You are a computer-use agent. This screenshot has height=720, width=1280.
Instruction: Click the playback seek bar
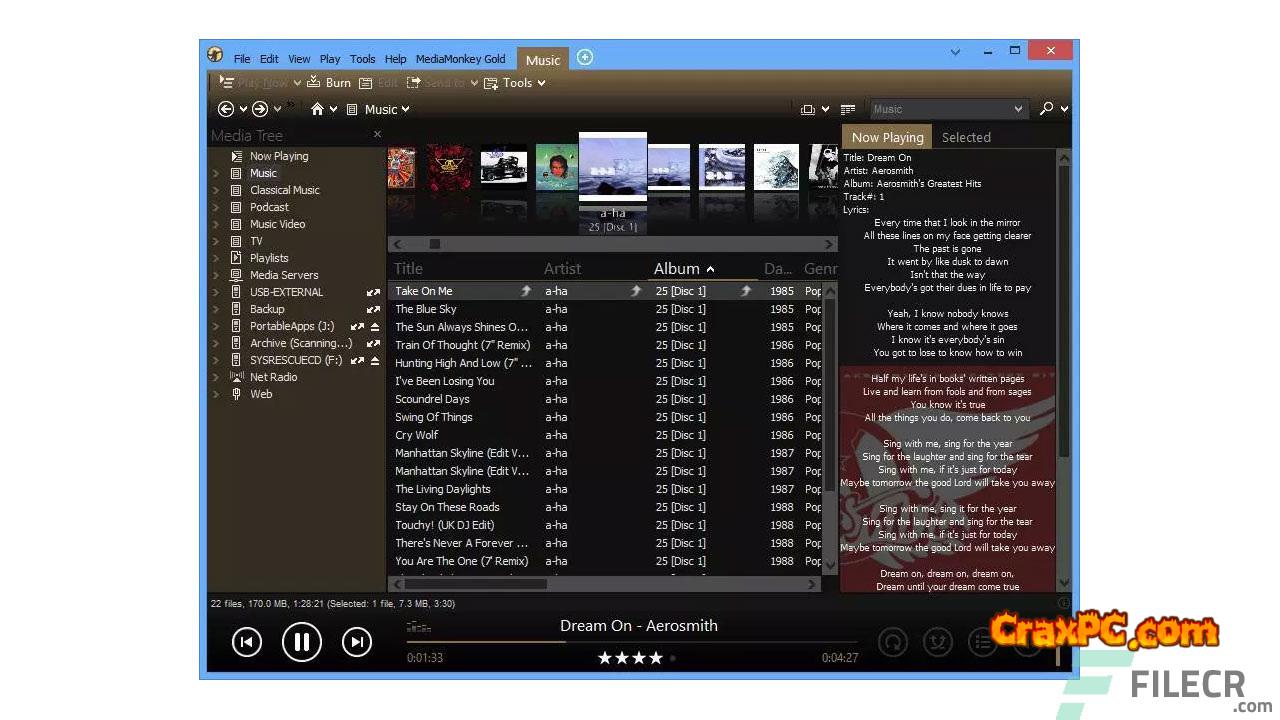(640, 642)
